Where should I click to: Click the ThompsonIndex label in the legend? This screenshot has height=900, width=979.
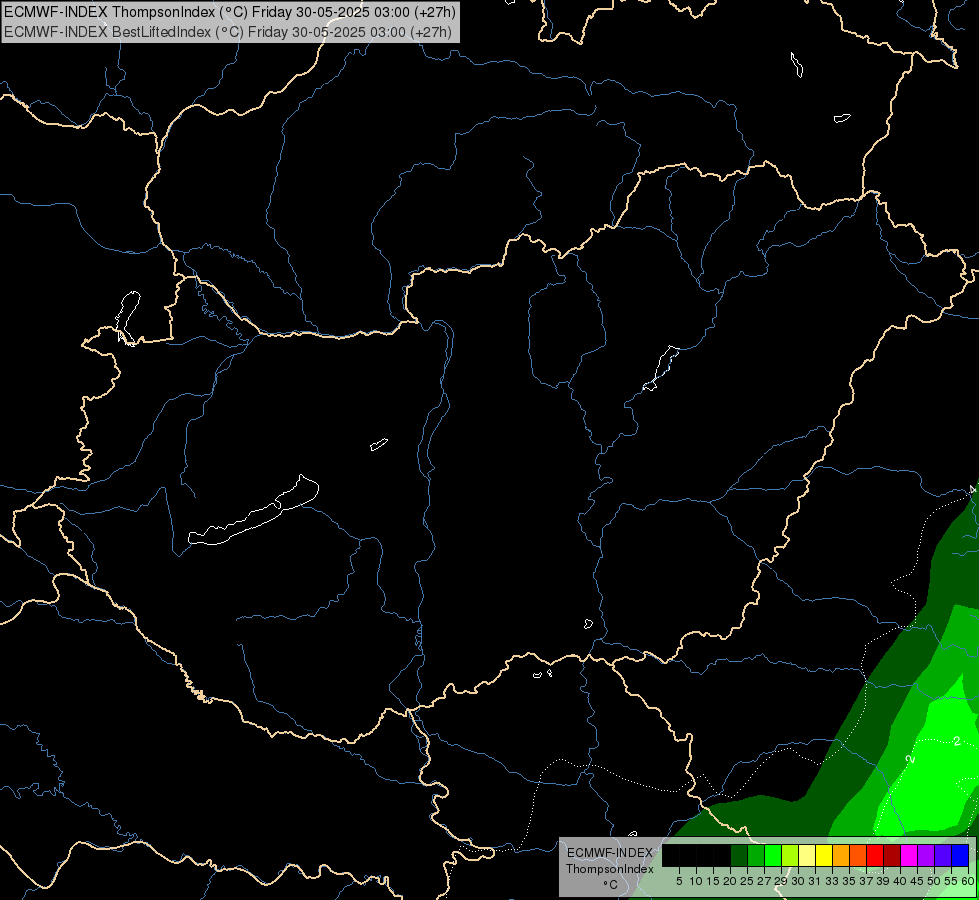point(610,869)
